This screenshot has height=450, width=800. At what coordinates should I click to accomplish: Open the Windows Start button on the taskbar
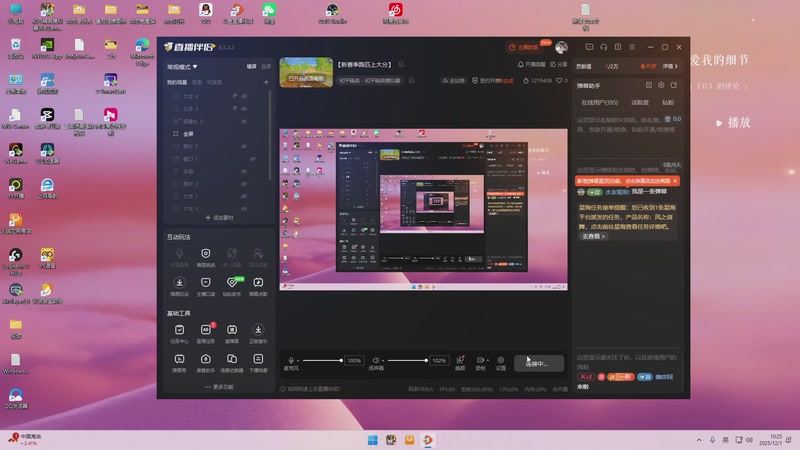pyautogui.click(x=373, y=440)
